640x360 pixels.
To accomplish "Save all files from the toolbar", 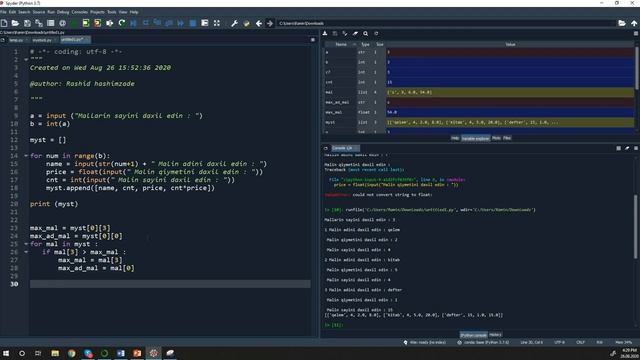I will tap(39, 23).
